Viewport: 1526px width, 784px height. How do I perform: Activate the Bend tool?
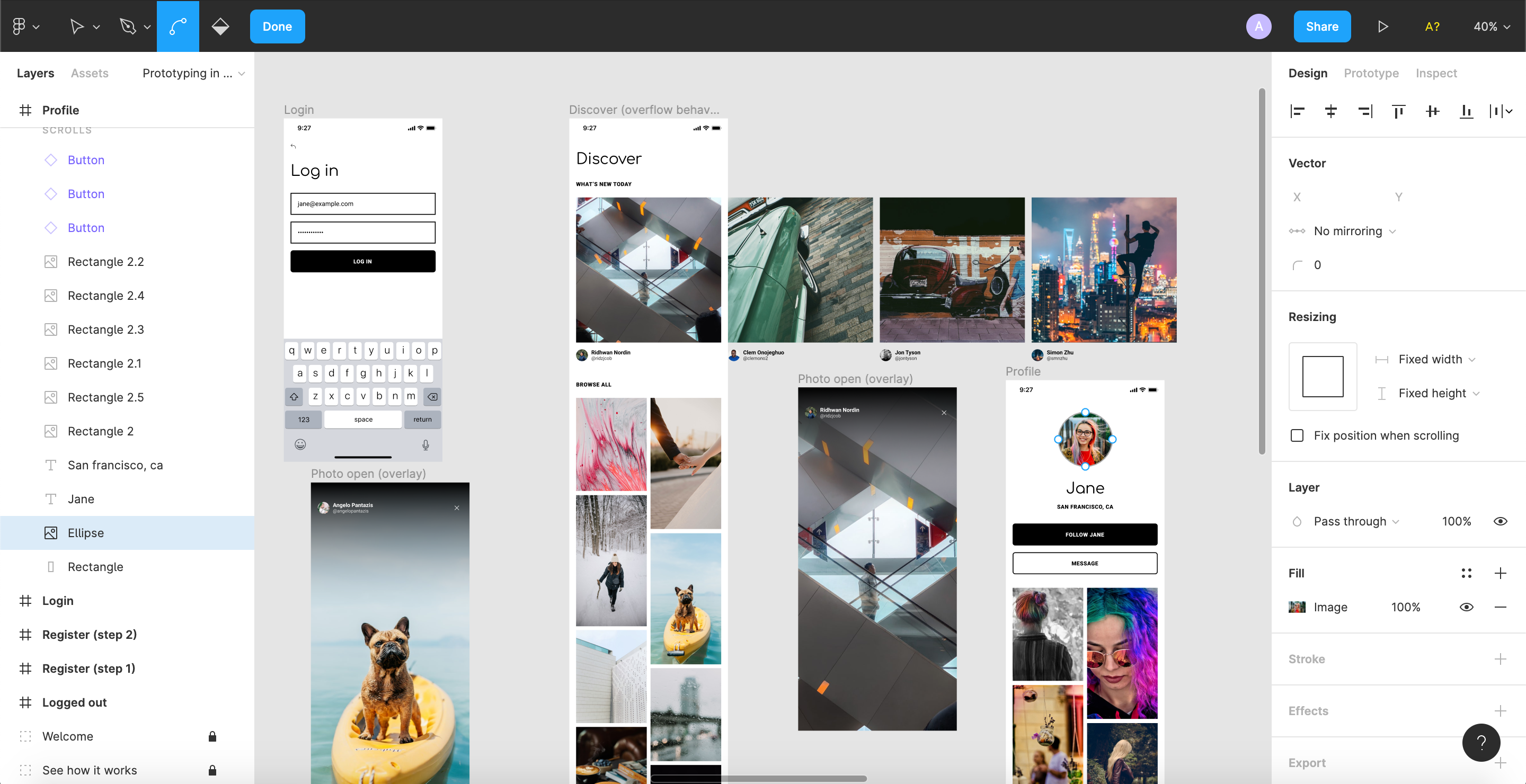point(178,26)
